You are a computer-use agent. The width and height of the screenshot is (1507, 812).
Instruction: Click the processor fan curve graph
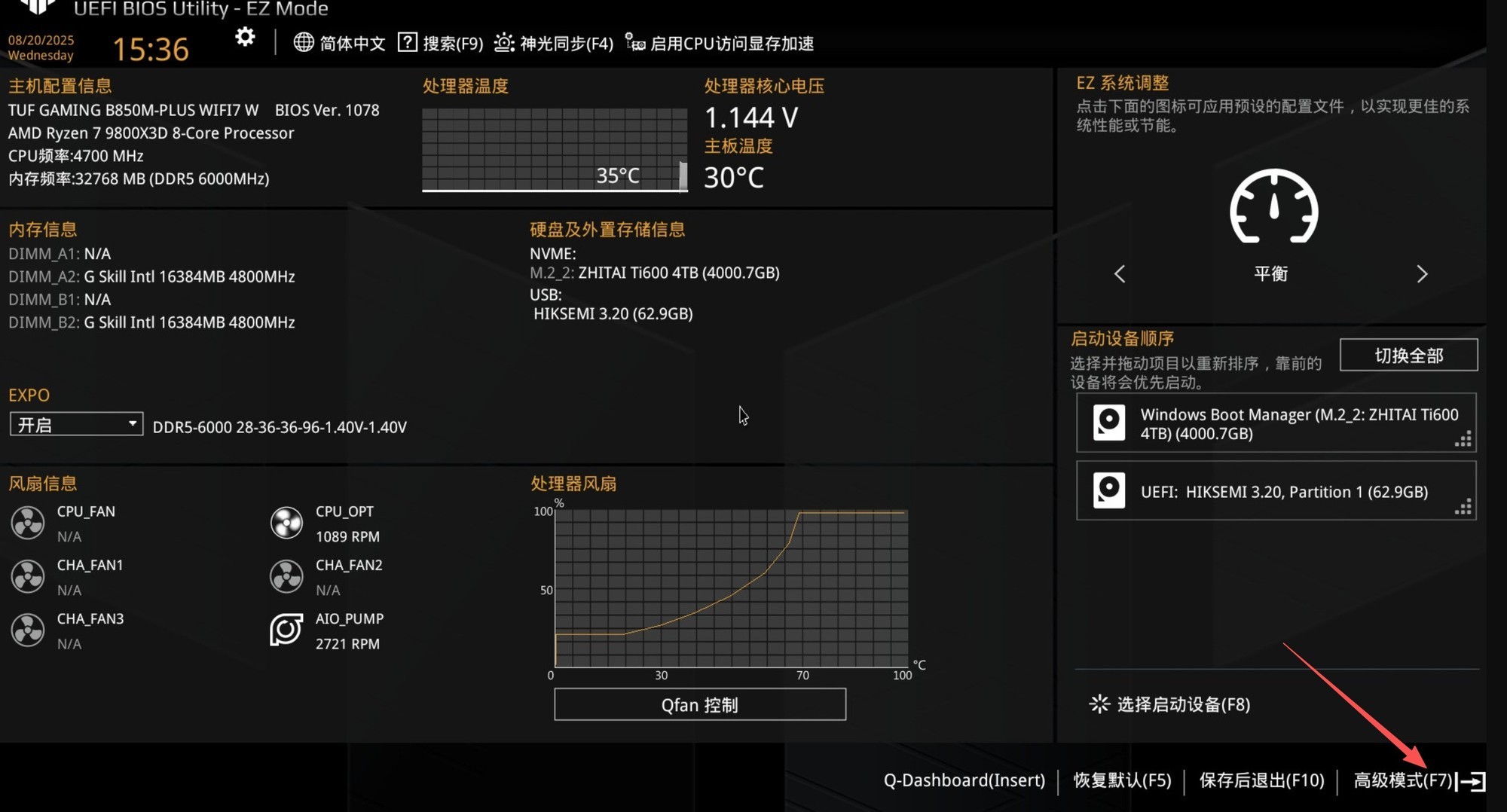731,588
